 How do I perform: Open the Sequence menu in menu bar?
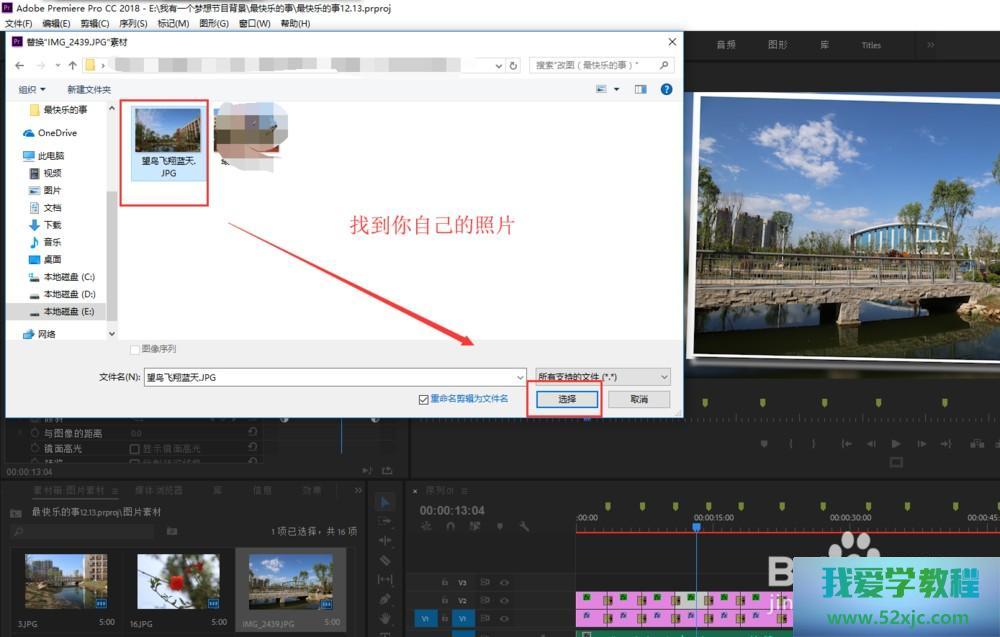pyautogui.click(x=133, y=23)
